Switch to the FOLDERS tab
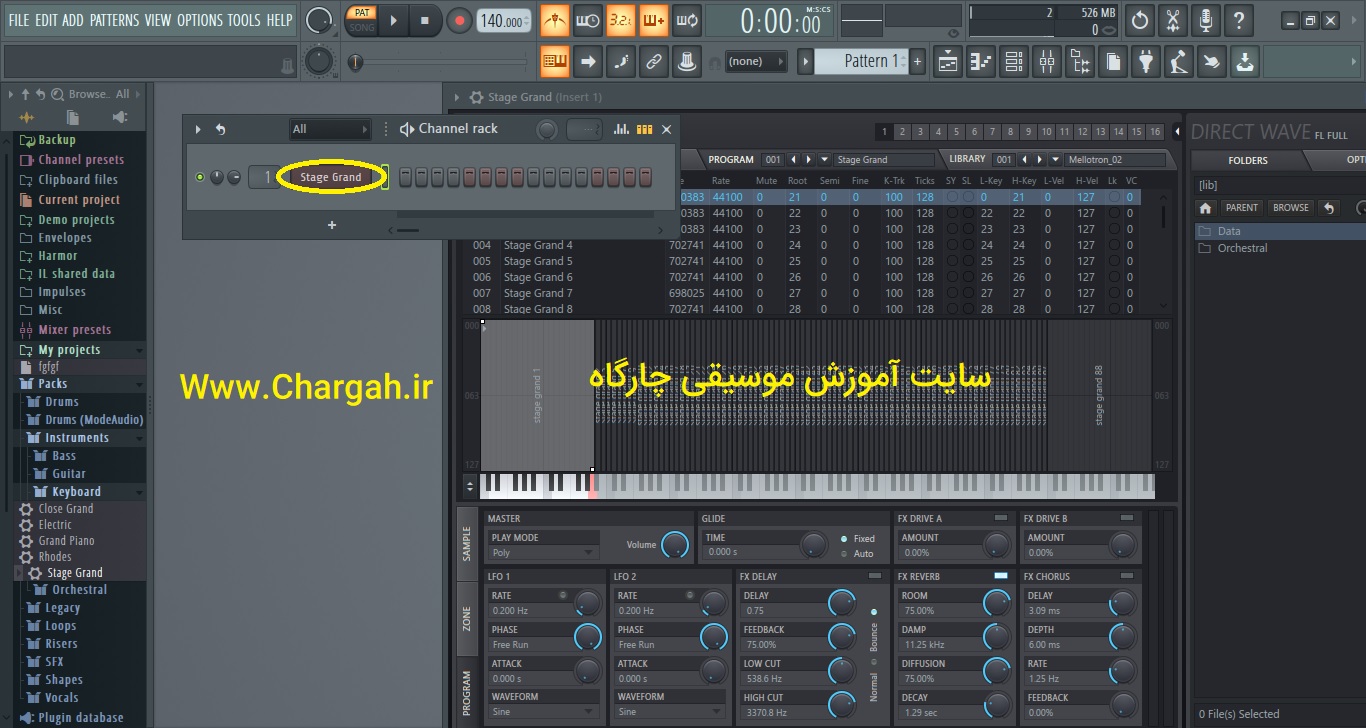1366x728 pixels. point(1248,160)
